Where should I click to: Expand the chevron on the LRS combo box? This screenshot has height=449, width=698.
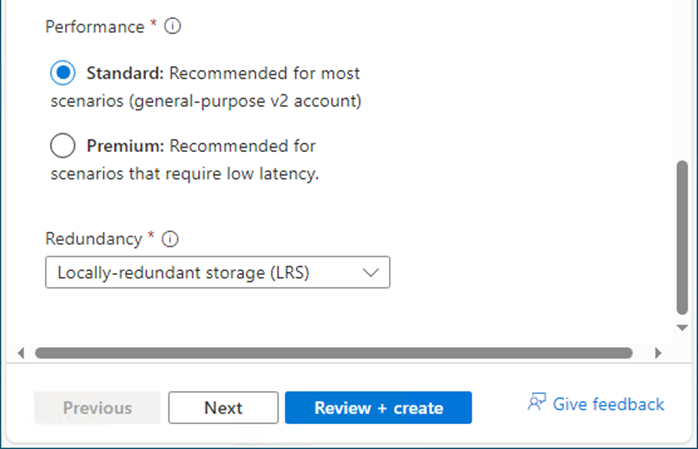point(370,272)
